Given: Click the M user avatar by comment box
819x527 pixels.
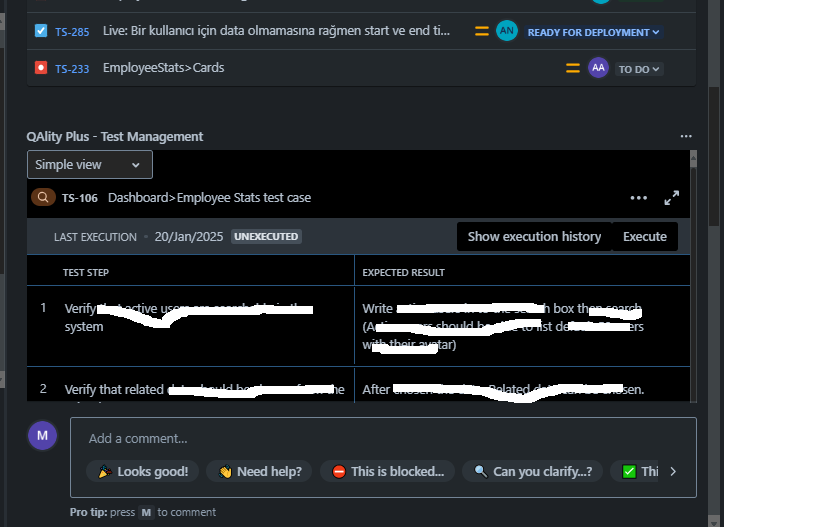Looking at the screenshot, I should pyautogui.click(x=42, y=436).
